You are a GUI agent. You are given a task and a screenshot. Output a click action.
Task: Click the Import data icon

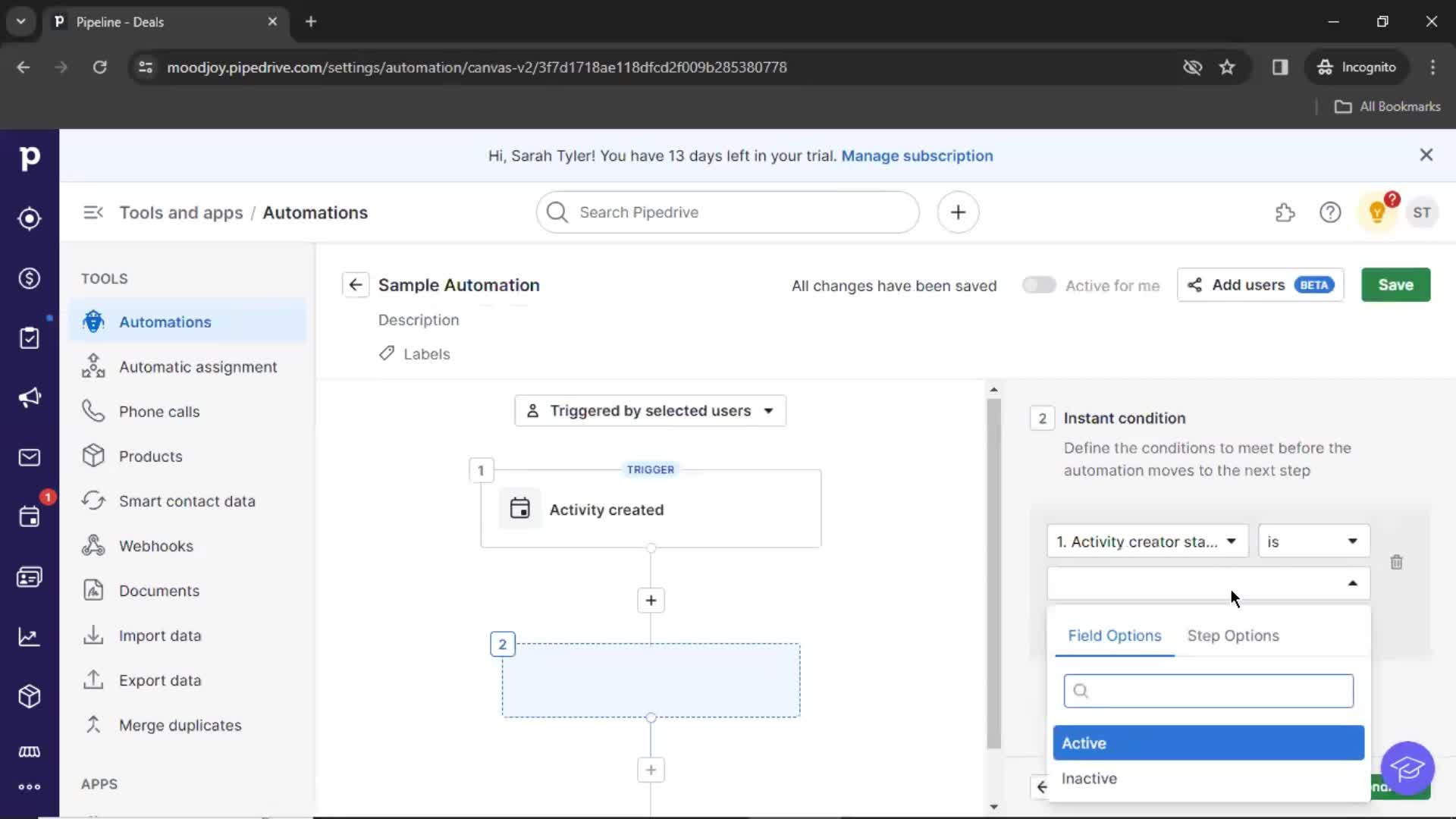(92, 635)
